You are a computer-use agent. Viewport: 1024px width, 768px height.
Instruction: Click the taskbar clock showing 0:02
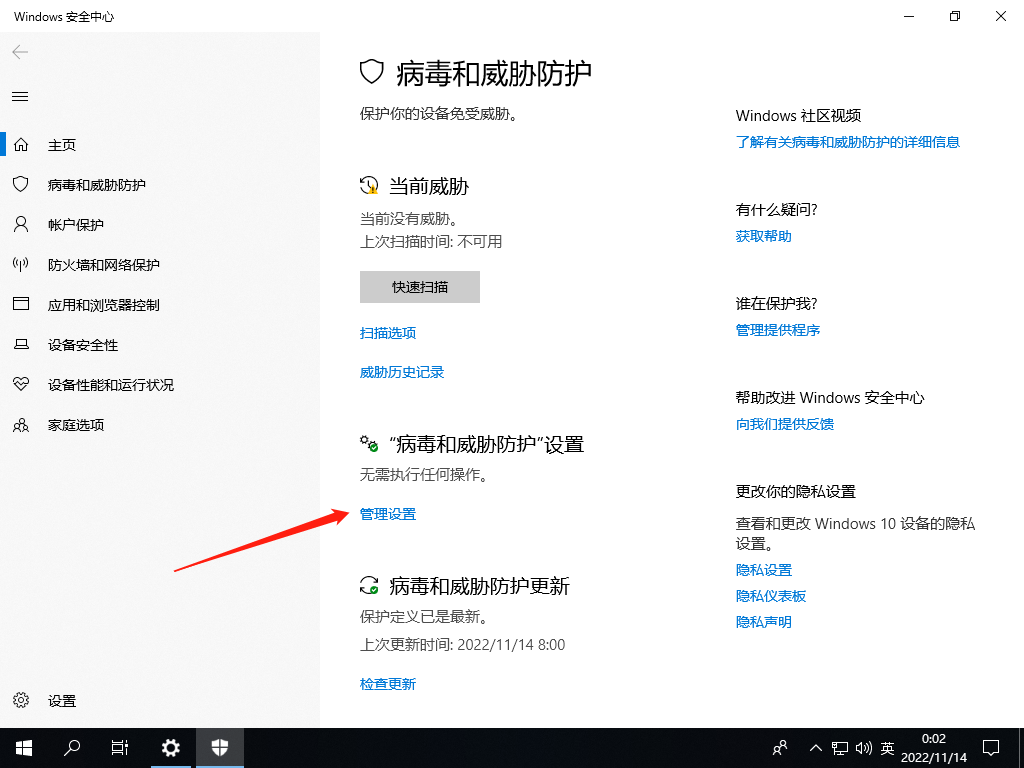[934, 748]
